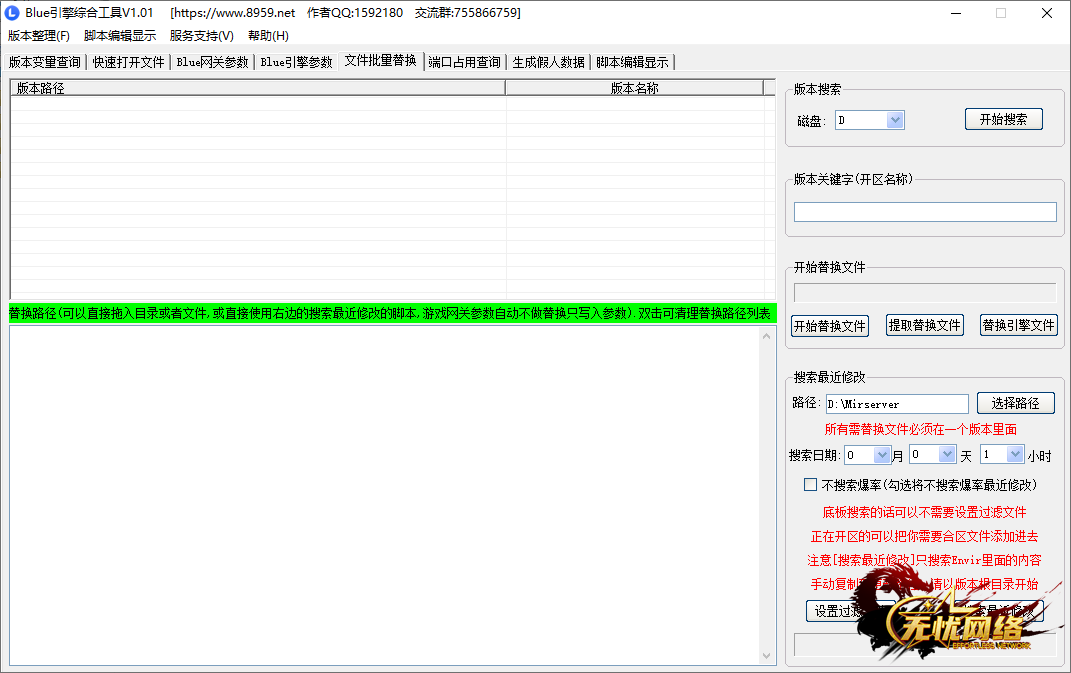This screenshot has height=673, width=1071.
Task: Open the 版本整理(F) menu
Action: 39,36
